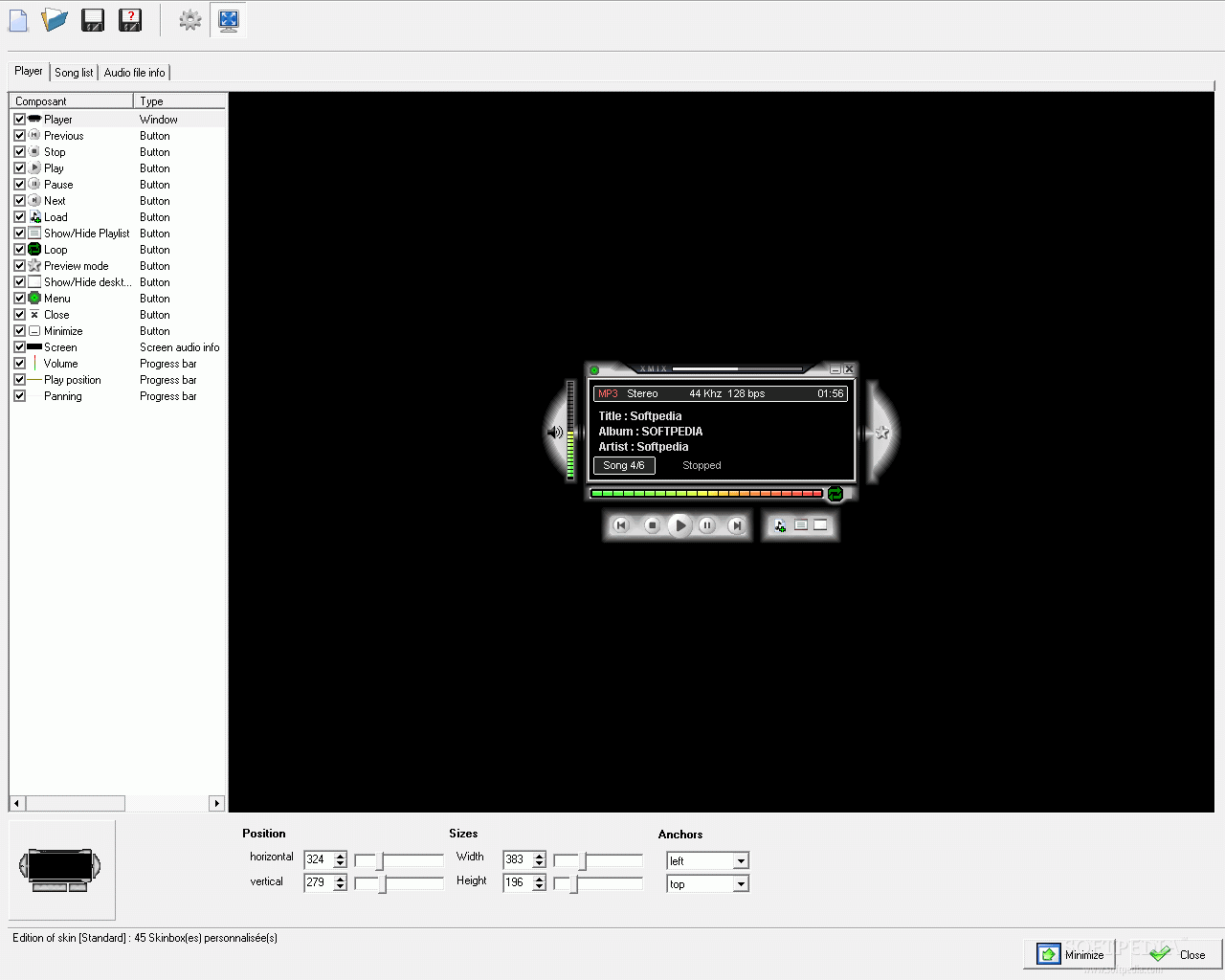This screenshot has height=980, width=1225.
Task: Toggle the Volume component checkbox
Action: click(19, 364)
